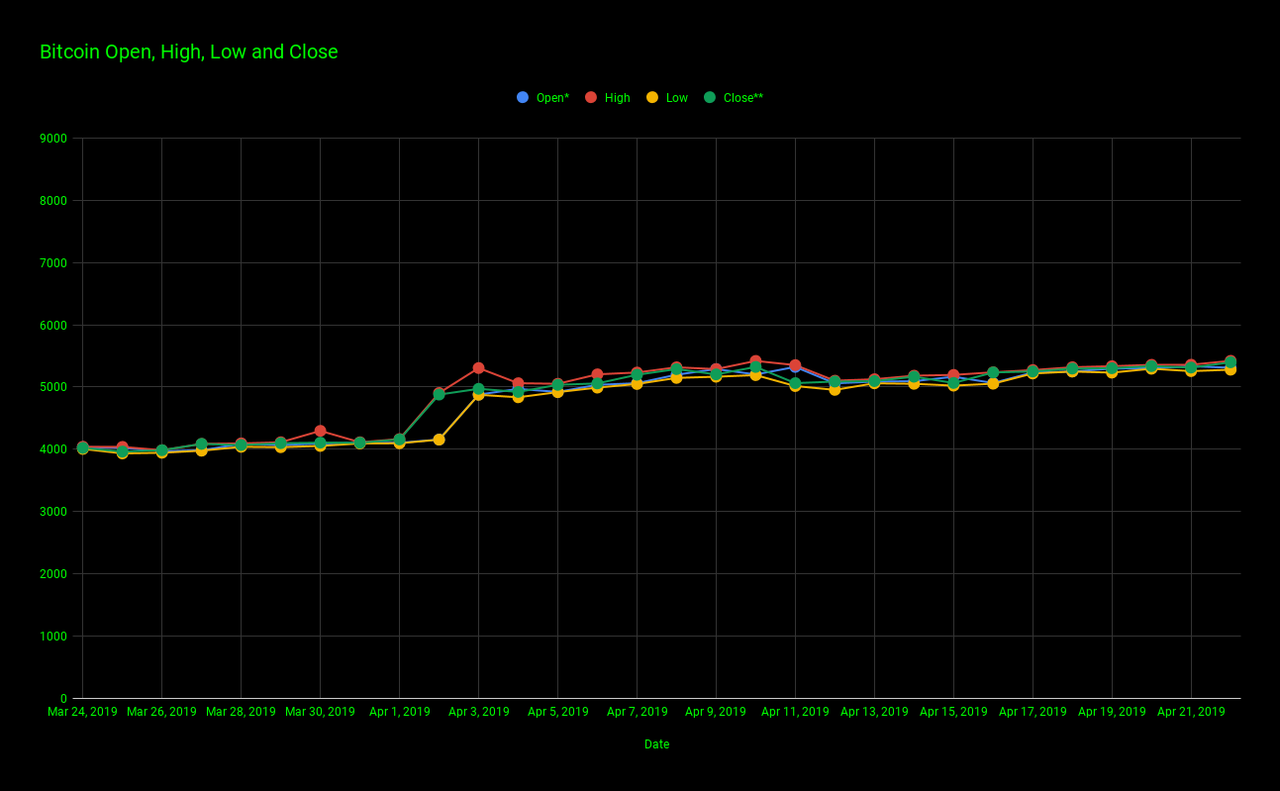Image resolution: width=1280 pixels, height=791 pixels.
Task: Click the Apr 13, 2019 date label
Action: [x=874, y=712]
